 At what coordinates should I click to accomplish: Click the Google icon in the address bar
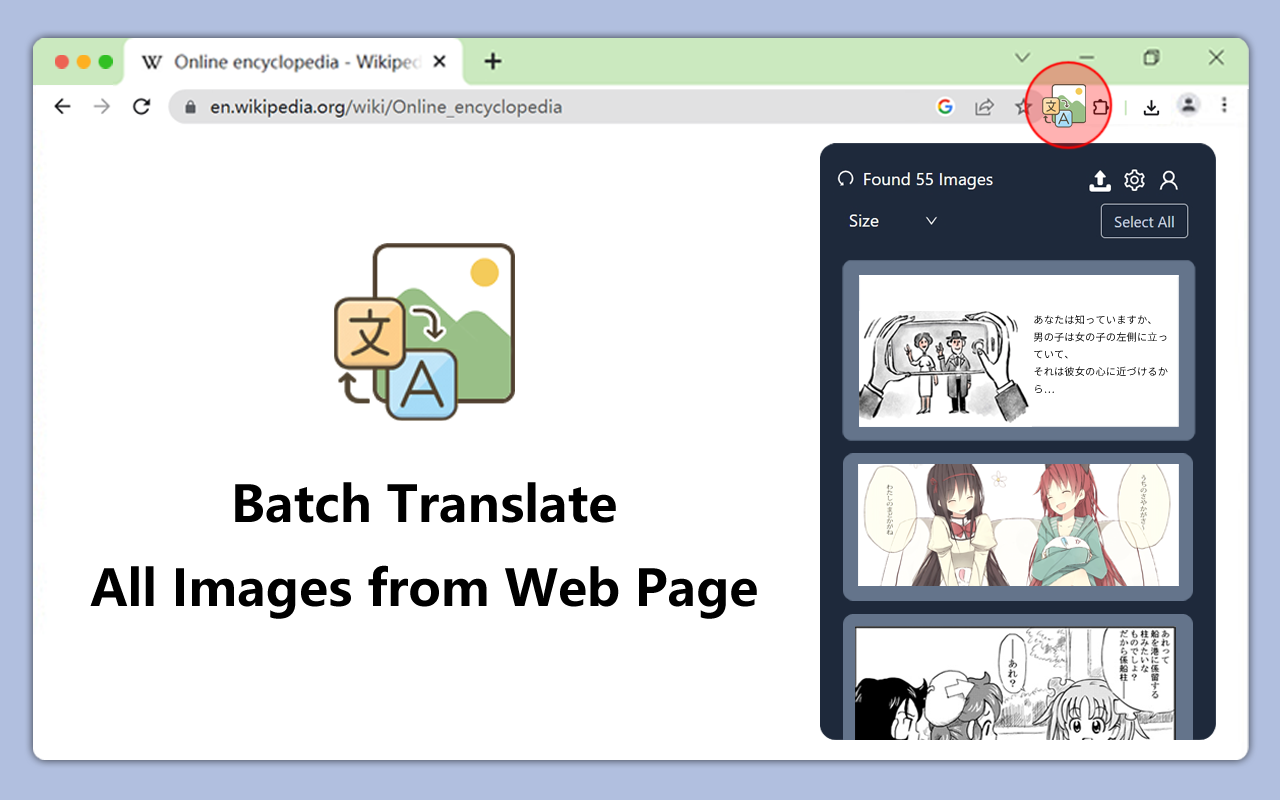(x=945, y=106)
